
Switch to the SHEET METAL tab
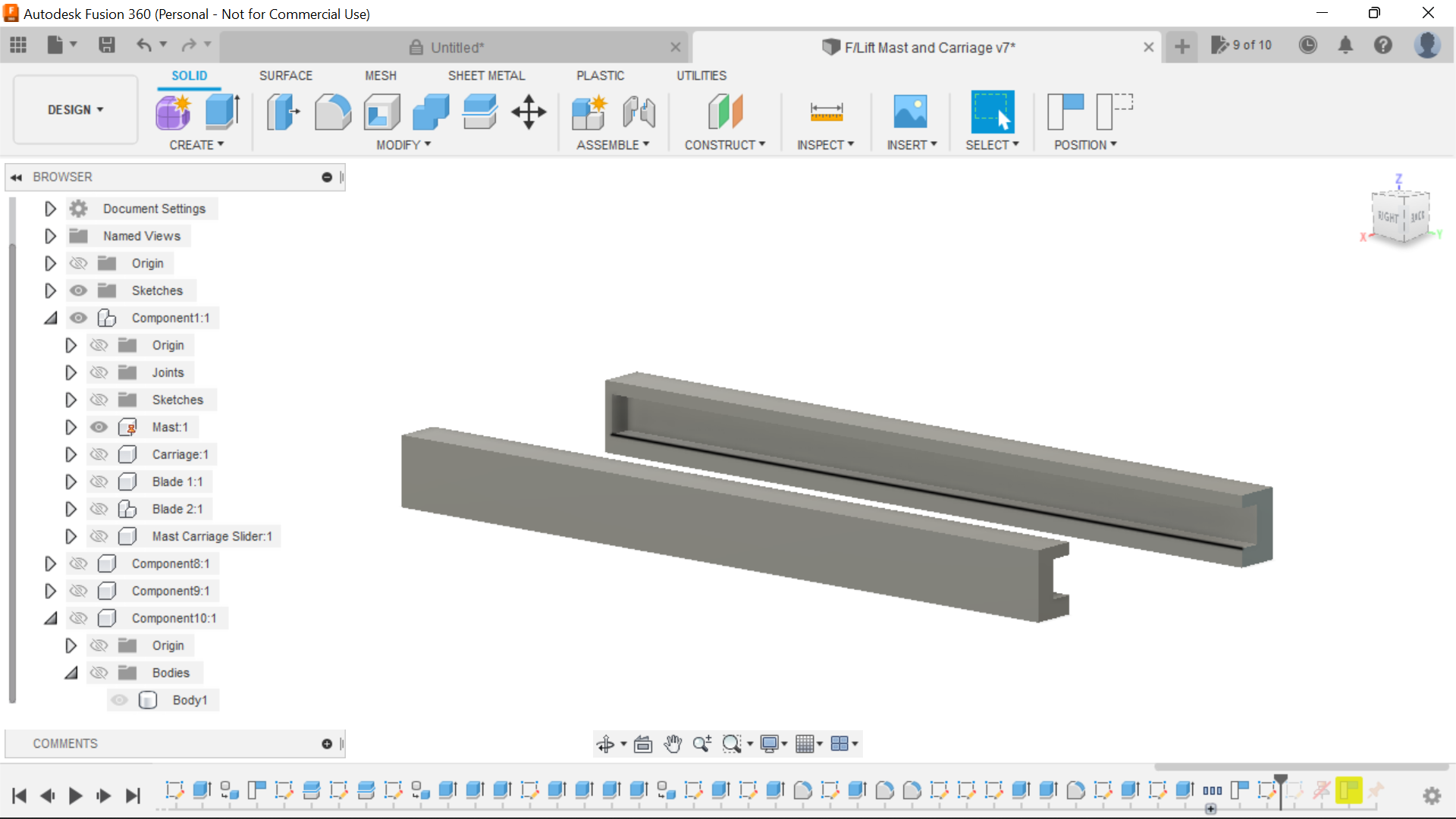tap(486, 75)
